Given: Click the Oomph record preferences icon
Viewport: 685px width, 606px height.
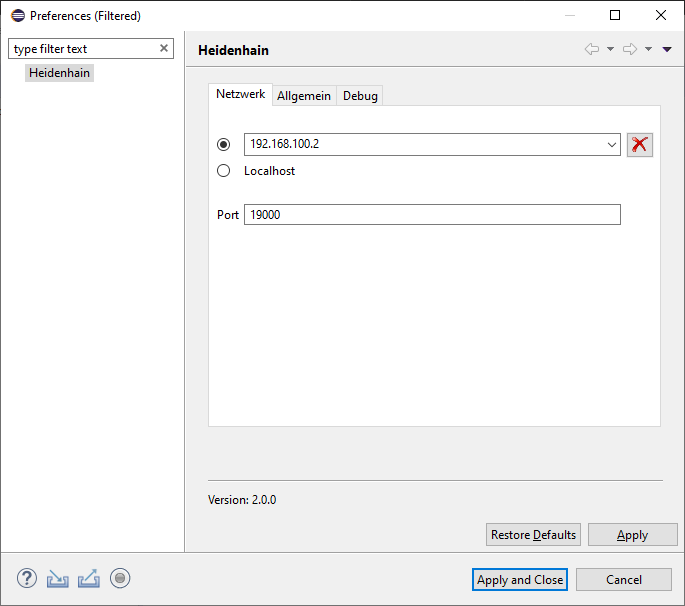Looking at the screenshot, I should click(120, 578).
